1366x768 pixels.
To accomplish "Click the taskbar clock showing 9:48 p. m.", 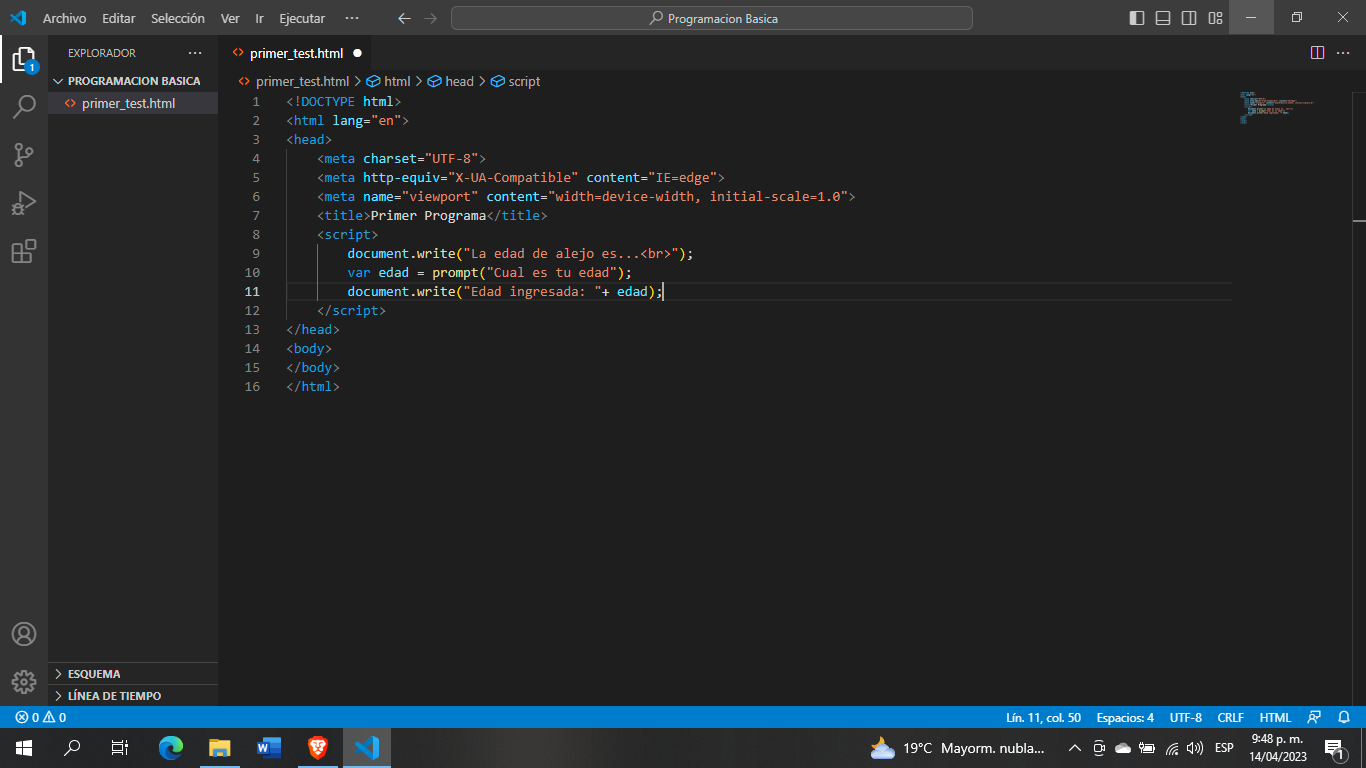I will coord(1278,748).
